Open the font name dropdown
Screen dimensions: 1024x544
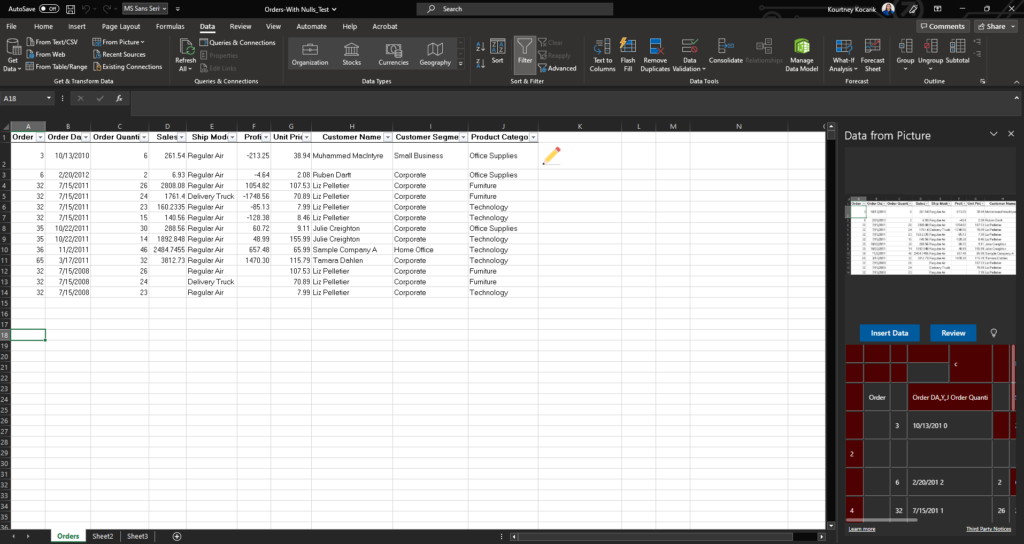pyautogui.click(x=165, y=8)
